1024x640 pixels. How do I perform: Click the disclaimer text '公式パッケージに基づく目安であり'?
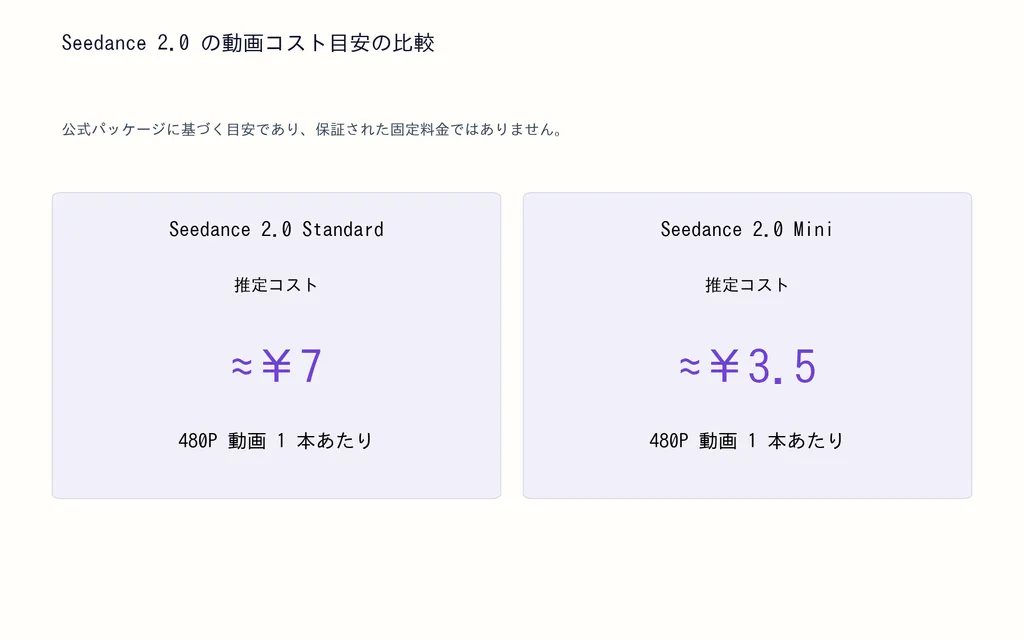tap(181, 129)
